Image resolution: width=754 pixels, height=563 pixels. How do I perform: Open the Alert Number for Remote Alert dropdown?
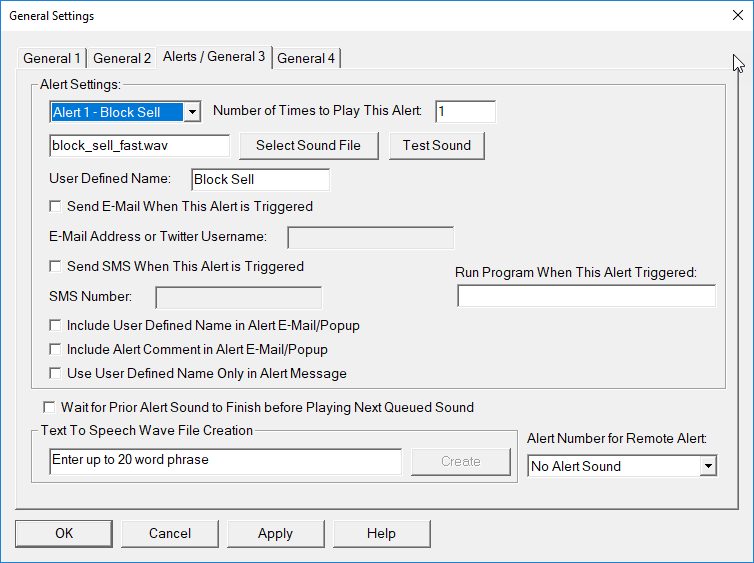click(708, 466)
